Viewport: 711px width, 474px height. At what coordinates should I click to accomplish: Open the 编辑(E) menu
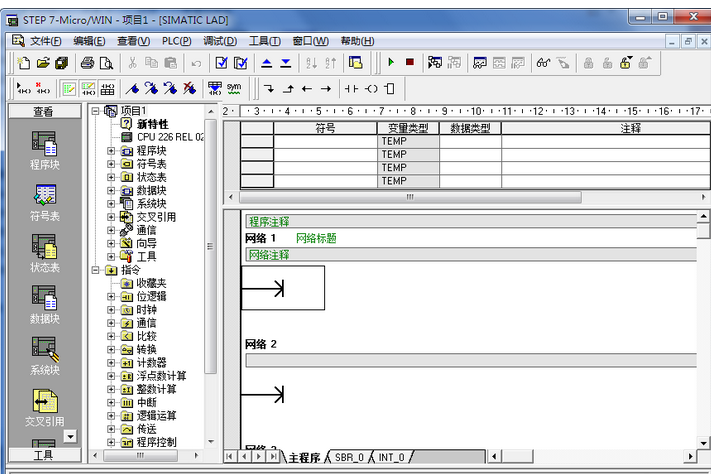(89, 41)
